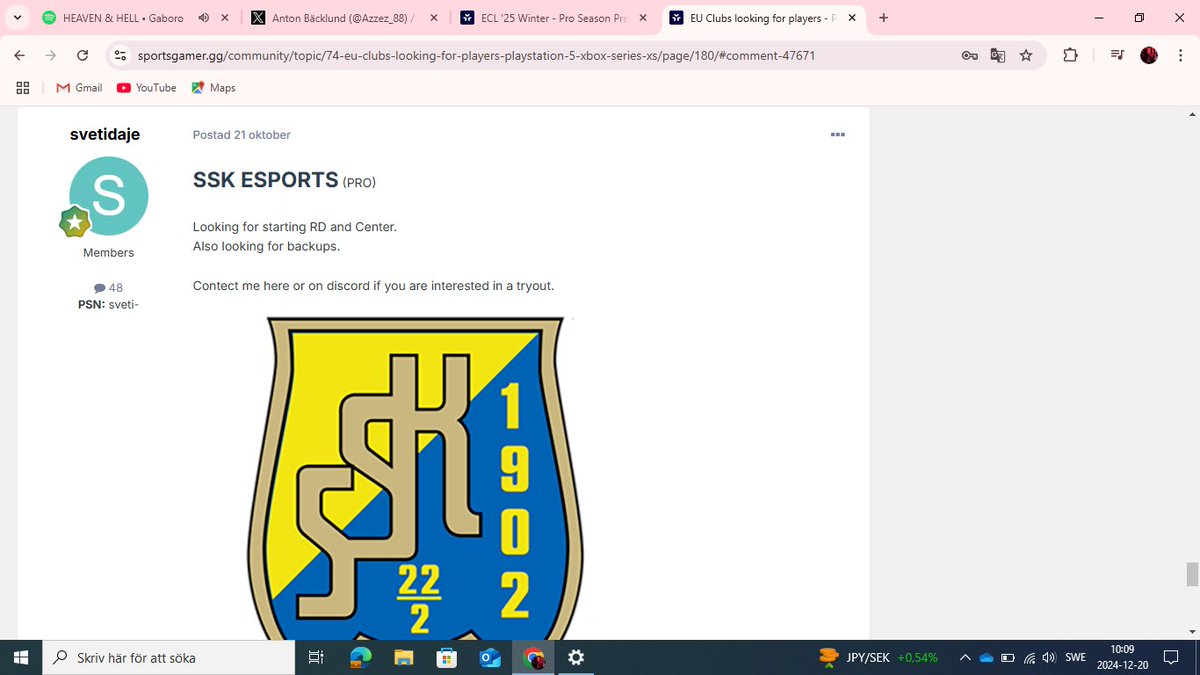1200x675 pixels.
Task: Select the EU Clubs looking for players tab
Action: [762, 18]
